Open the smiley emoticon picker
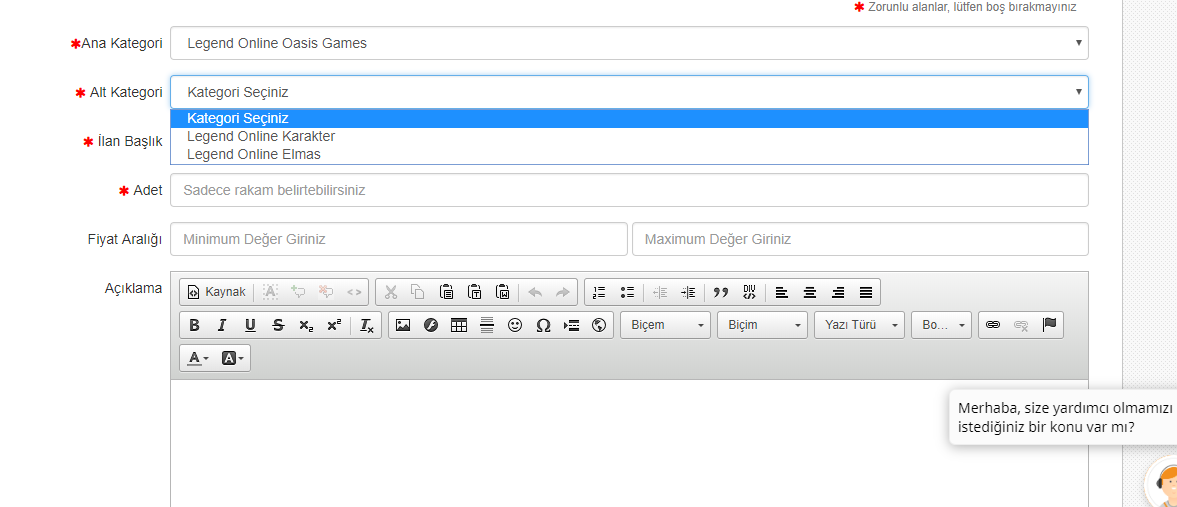The height and width of the screenshot is (507, 1177). pos(515,325)
